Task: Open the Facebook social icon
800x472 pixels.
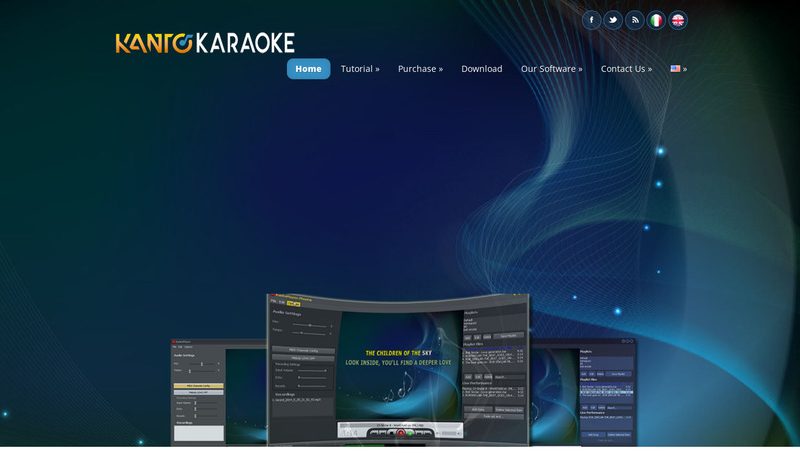Action: 591,20
